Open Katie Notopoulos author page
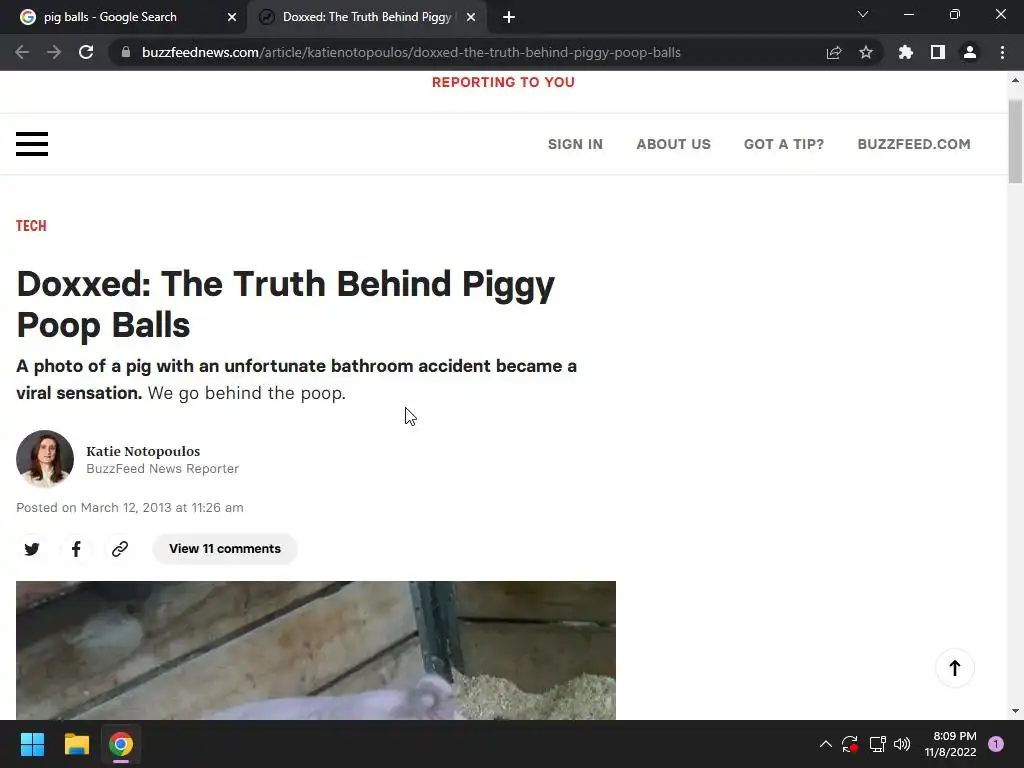1024x768 pixels. (143, 451)
